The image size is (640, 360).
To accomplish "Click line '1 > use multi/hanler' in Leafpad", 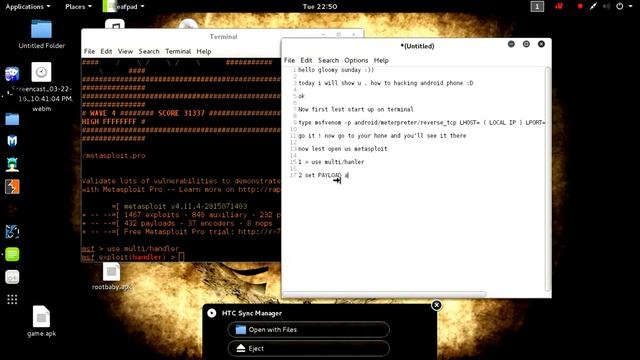I will [331, 162].
